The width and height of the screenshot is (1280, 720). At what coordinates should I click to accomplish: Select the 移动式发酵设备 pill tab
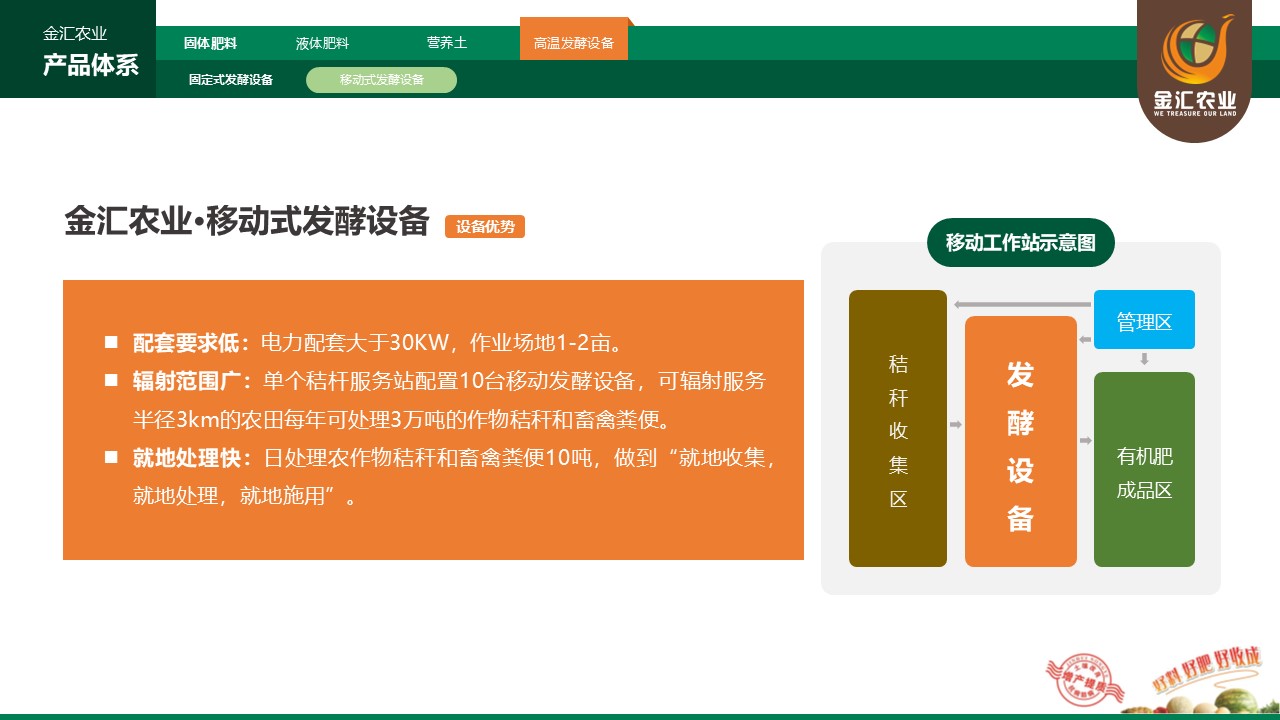[381, 80]
